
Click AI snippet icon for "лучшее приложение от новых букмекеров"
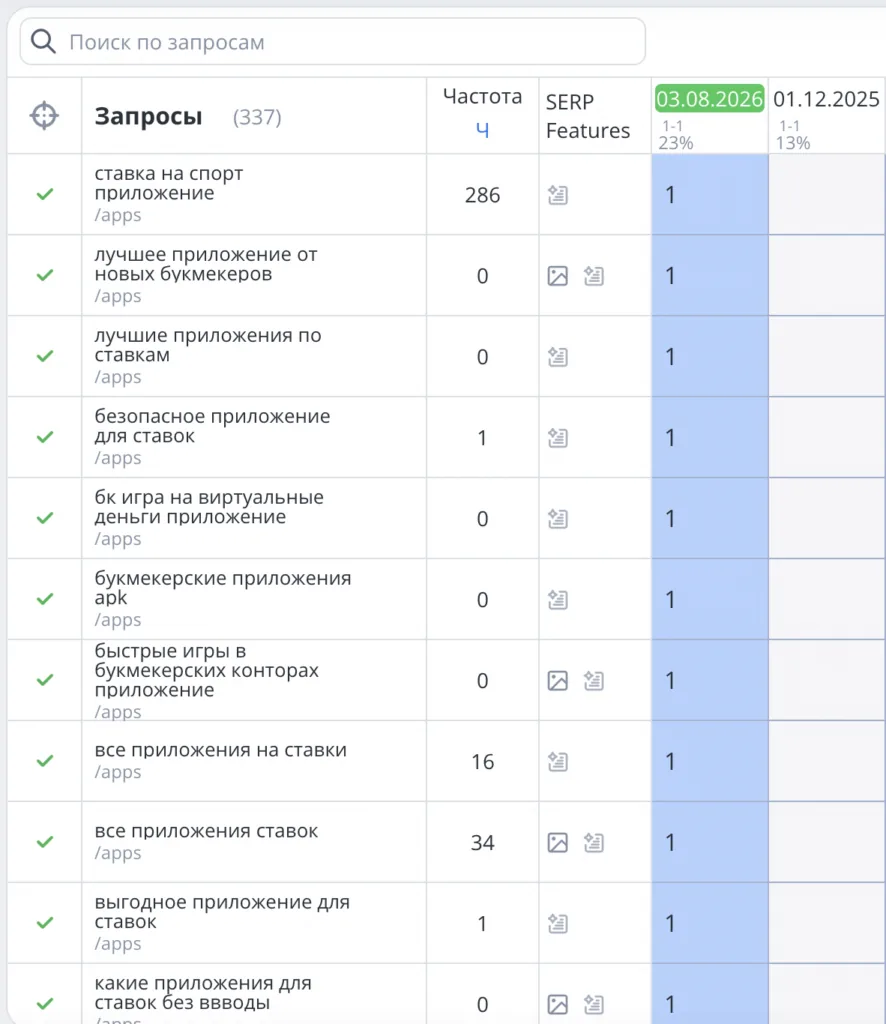coord(593,276)
